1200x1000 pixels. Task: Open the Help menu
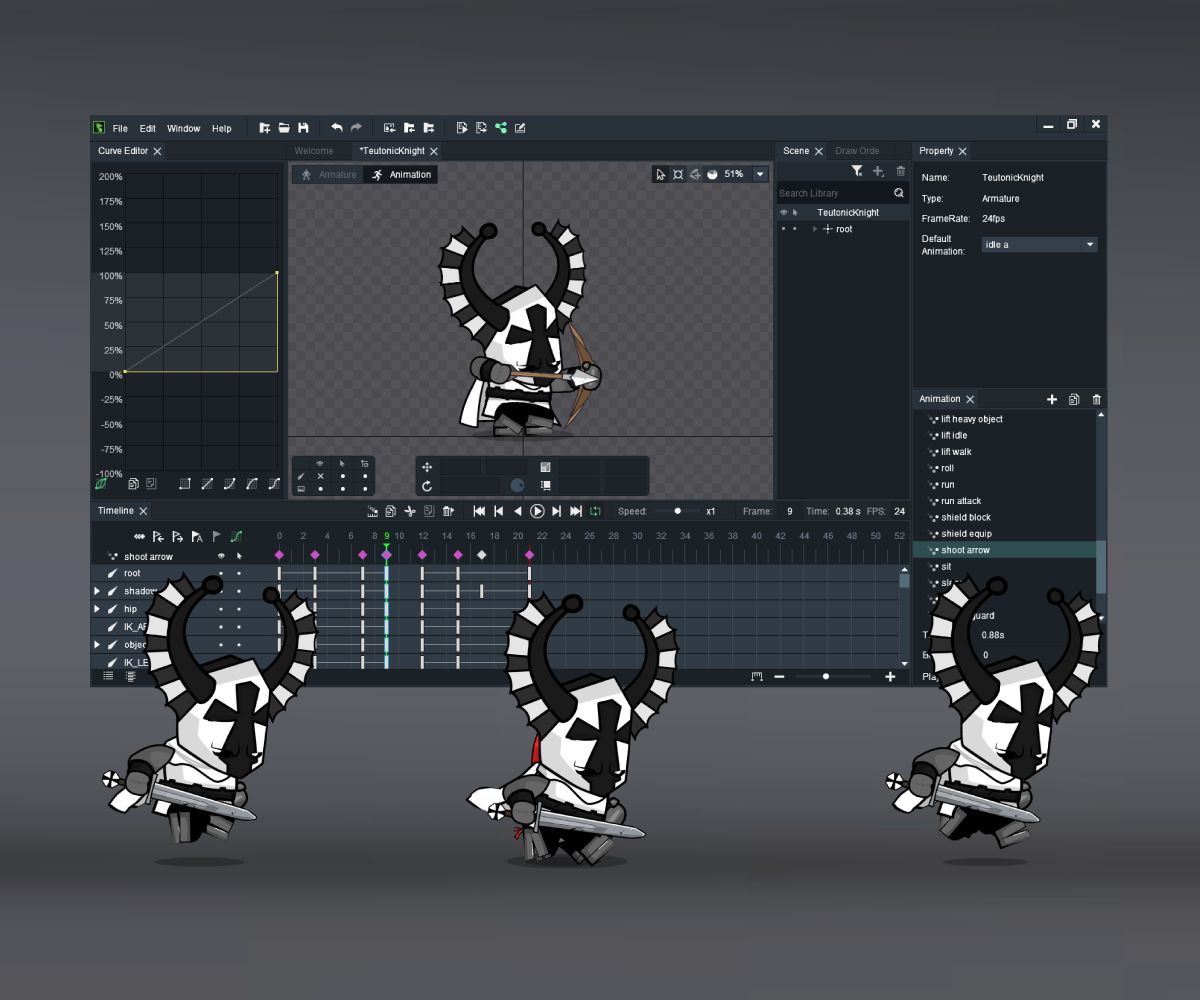coord(222,128)
